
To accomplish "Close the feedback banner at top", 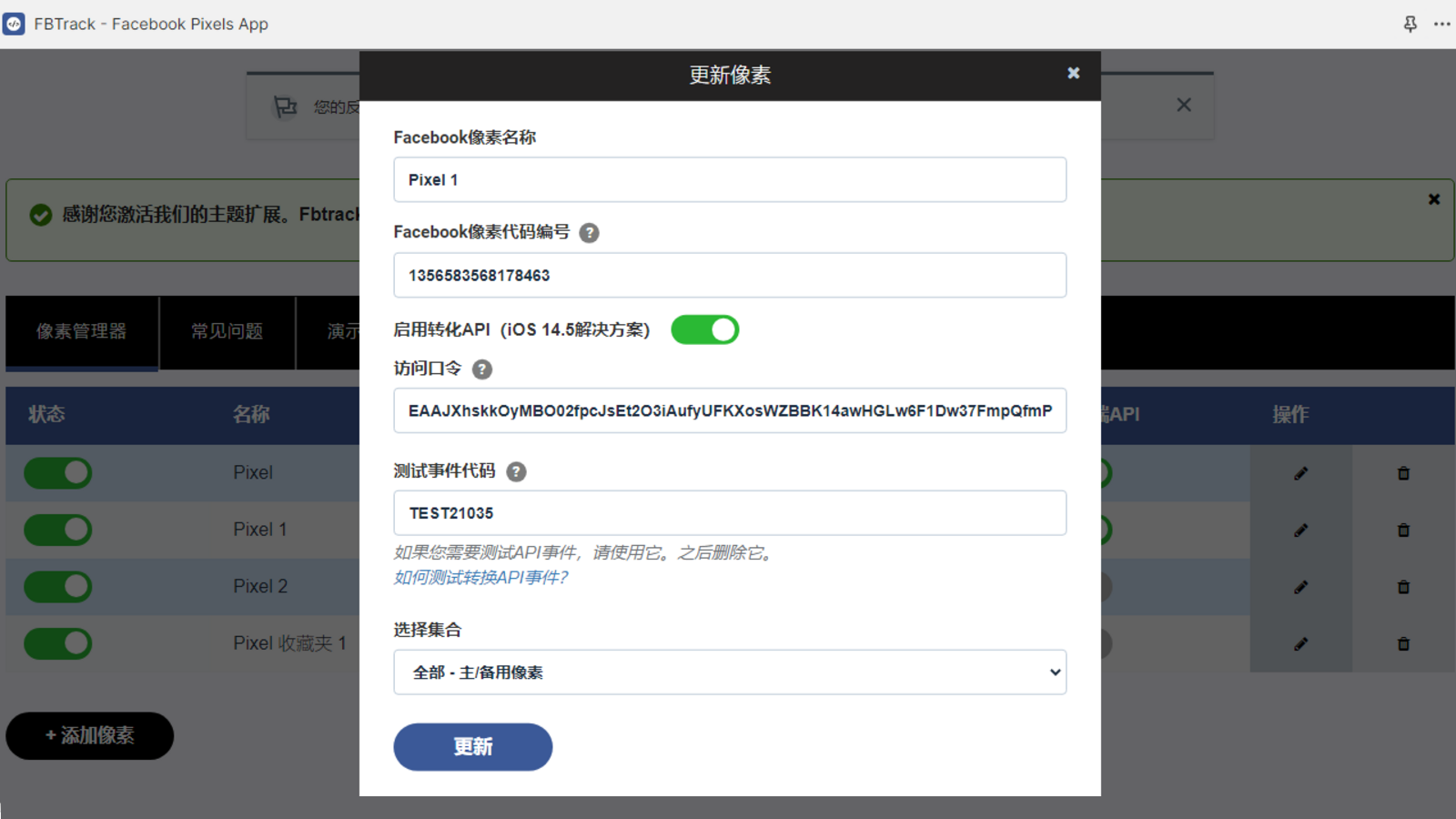I will tap(1184, 105).
